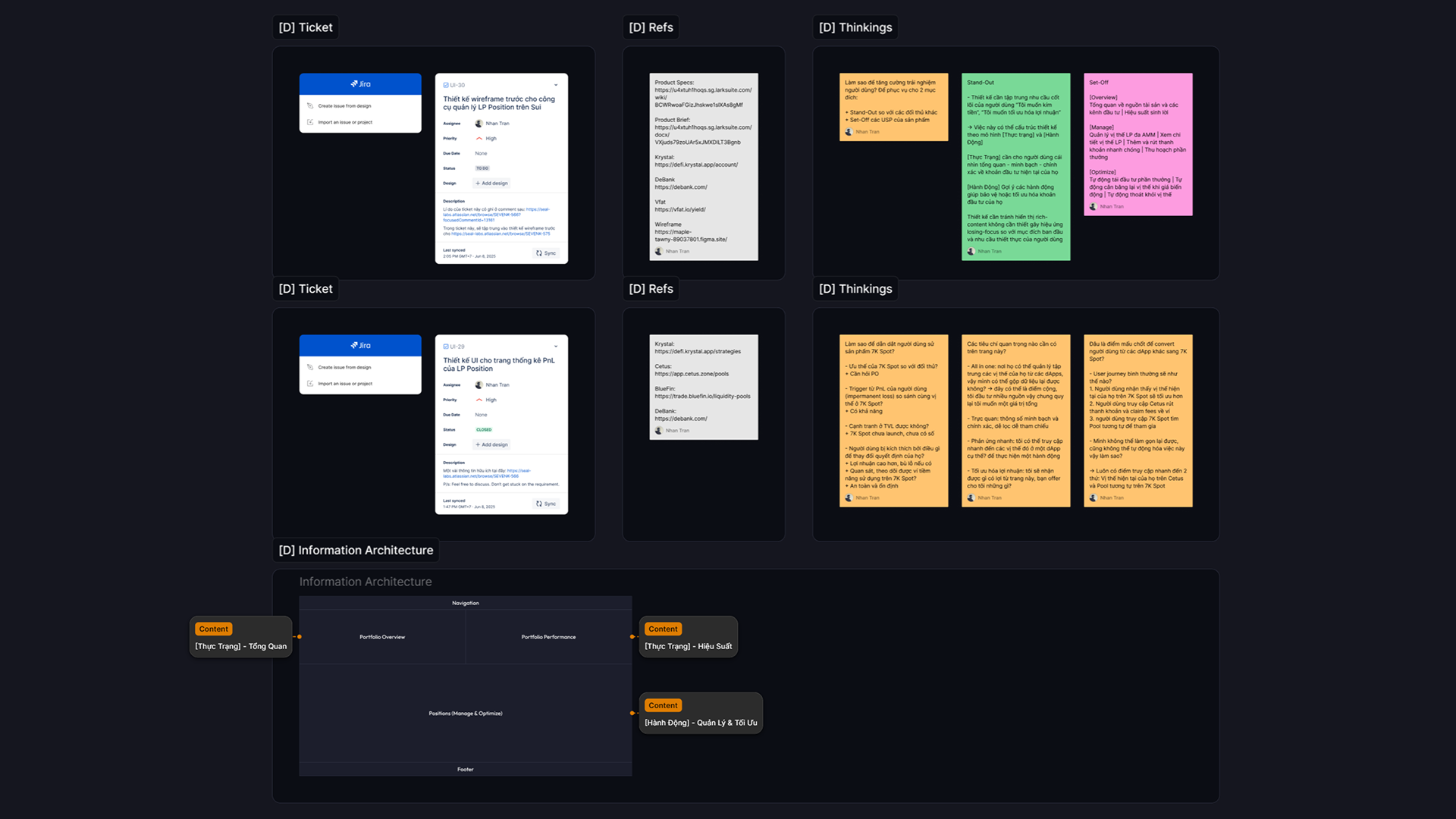Open the TO DO status on UI-30
Viewport: 1456px width, 819px height.
pos(482,168)
